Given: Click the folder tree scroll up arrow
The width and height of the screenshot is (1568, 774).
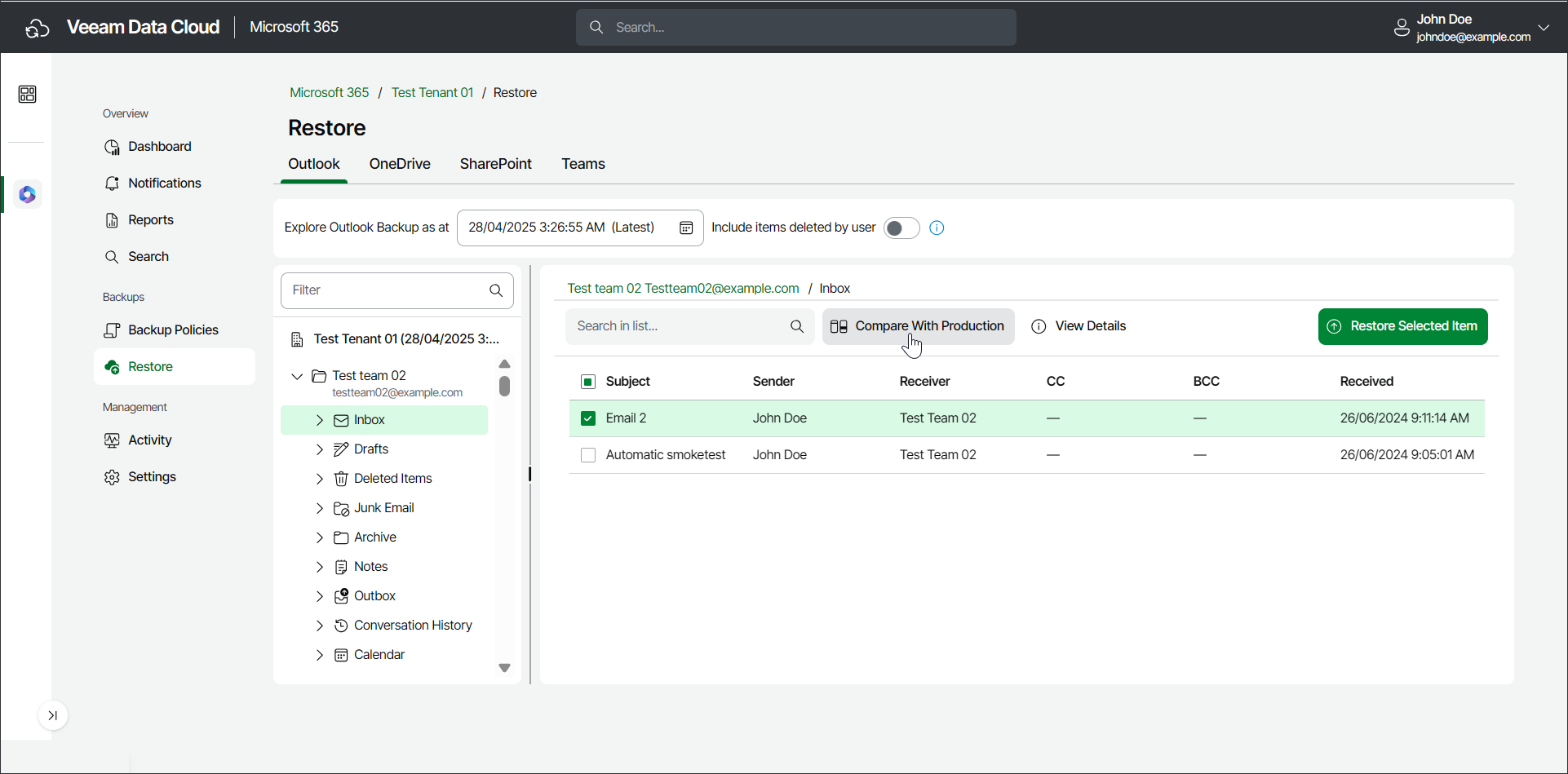Looking at the screenshot, I should [x=504, y=364].
